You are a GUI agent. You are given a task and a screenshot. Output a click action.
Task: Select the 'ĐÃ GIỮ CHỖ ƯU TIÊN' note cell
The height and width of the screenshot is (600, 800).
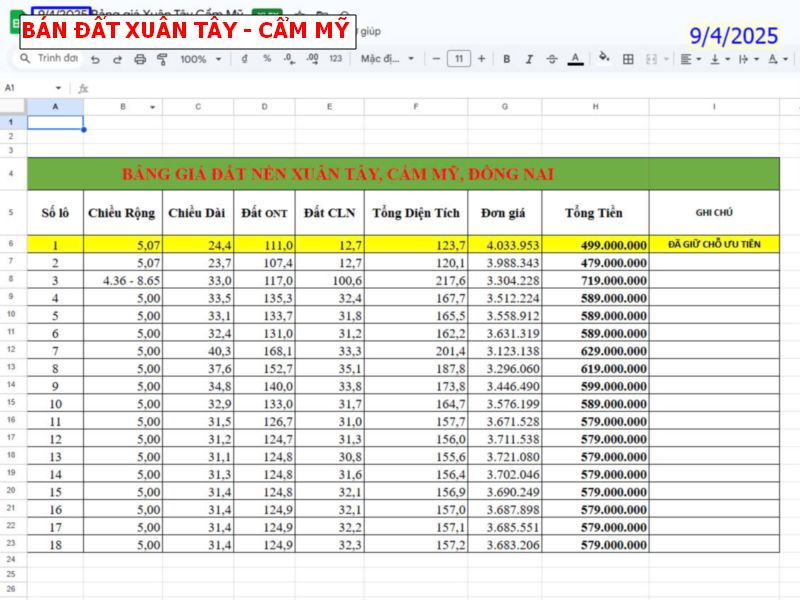714,244
